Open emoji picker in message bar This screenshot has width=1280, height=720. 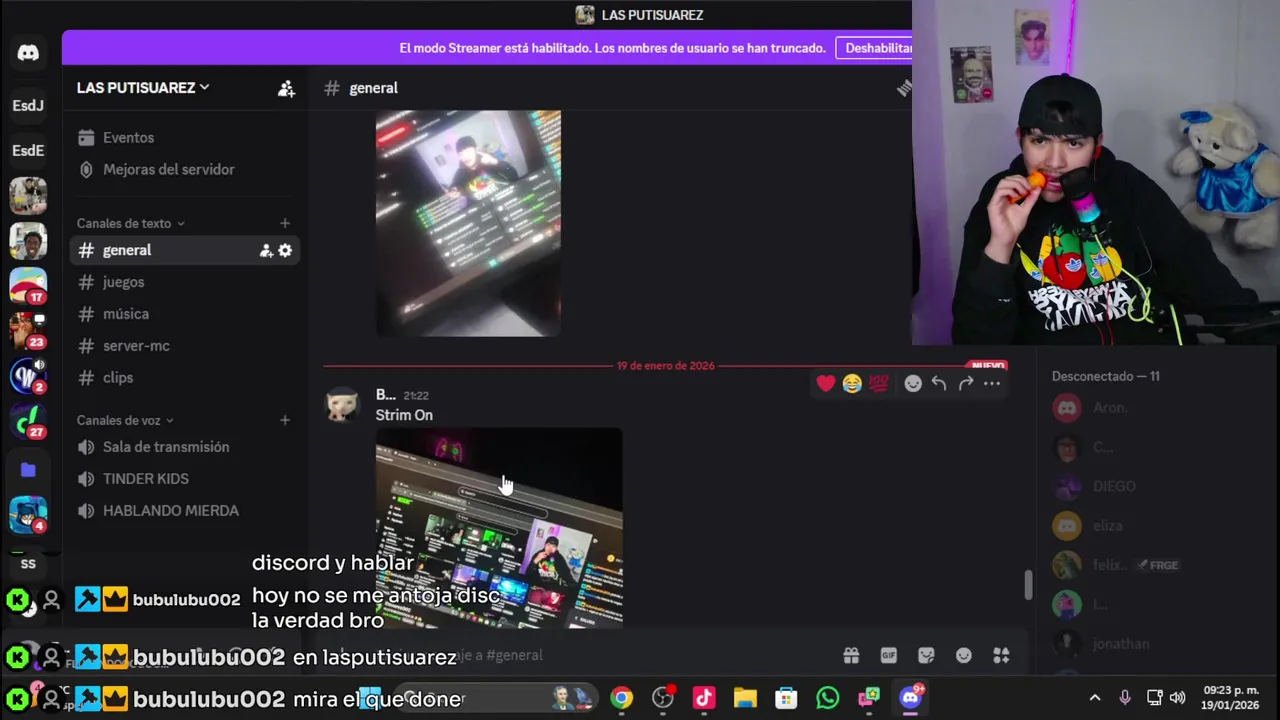pos(964,655)
